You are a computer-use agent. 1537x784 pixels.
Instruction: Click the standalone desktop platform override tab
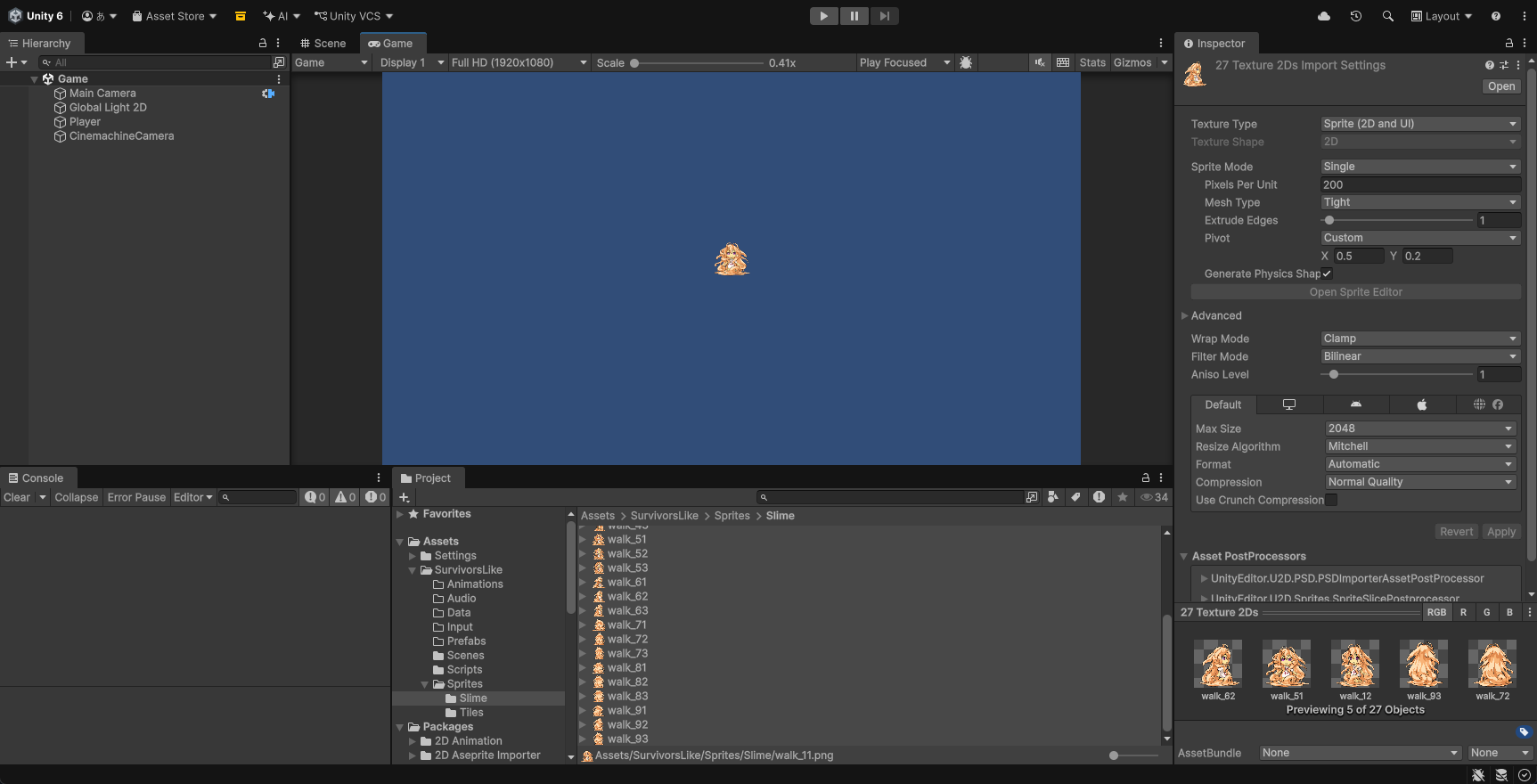tap(1289, 404)
